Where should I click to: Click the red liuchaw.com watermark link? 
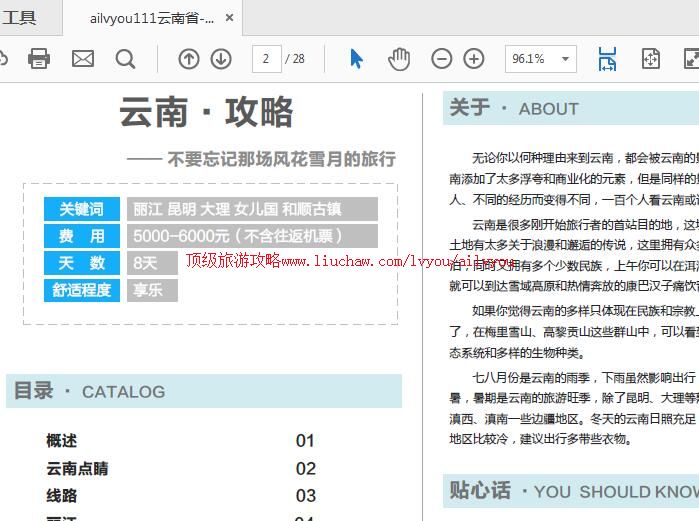coord(350,261)
